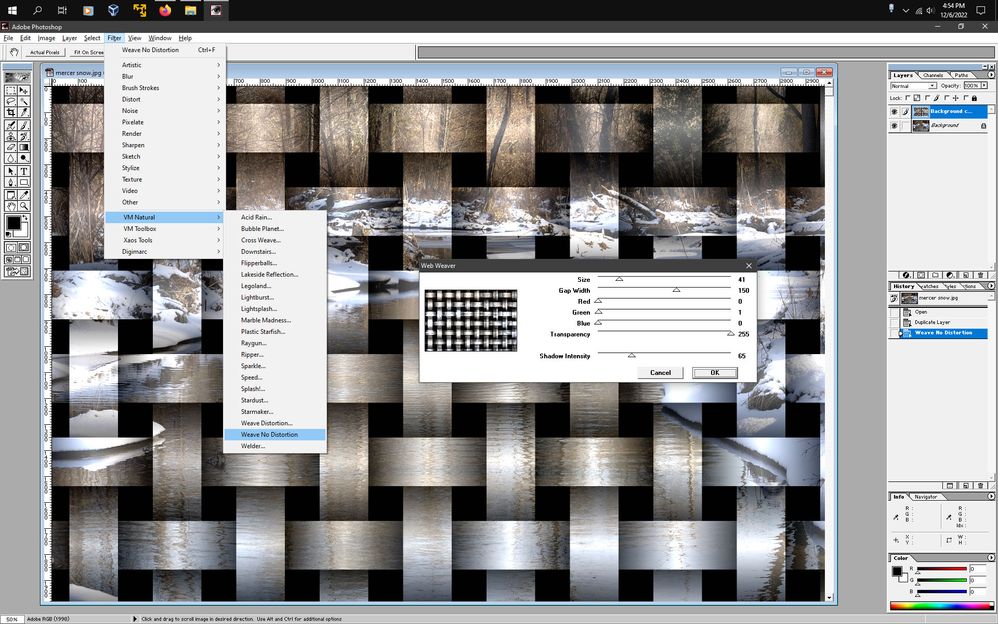Open the Layers panel options menu
Image resolution: width=998 pixels, height=624 pixels.
point(990,75)
